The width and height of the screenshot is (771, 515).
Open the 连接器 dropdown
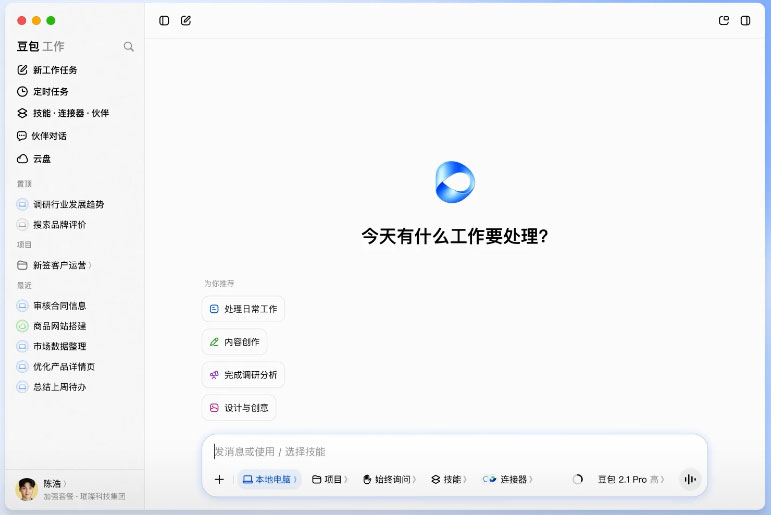507,479
